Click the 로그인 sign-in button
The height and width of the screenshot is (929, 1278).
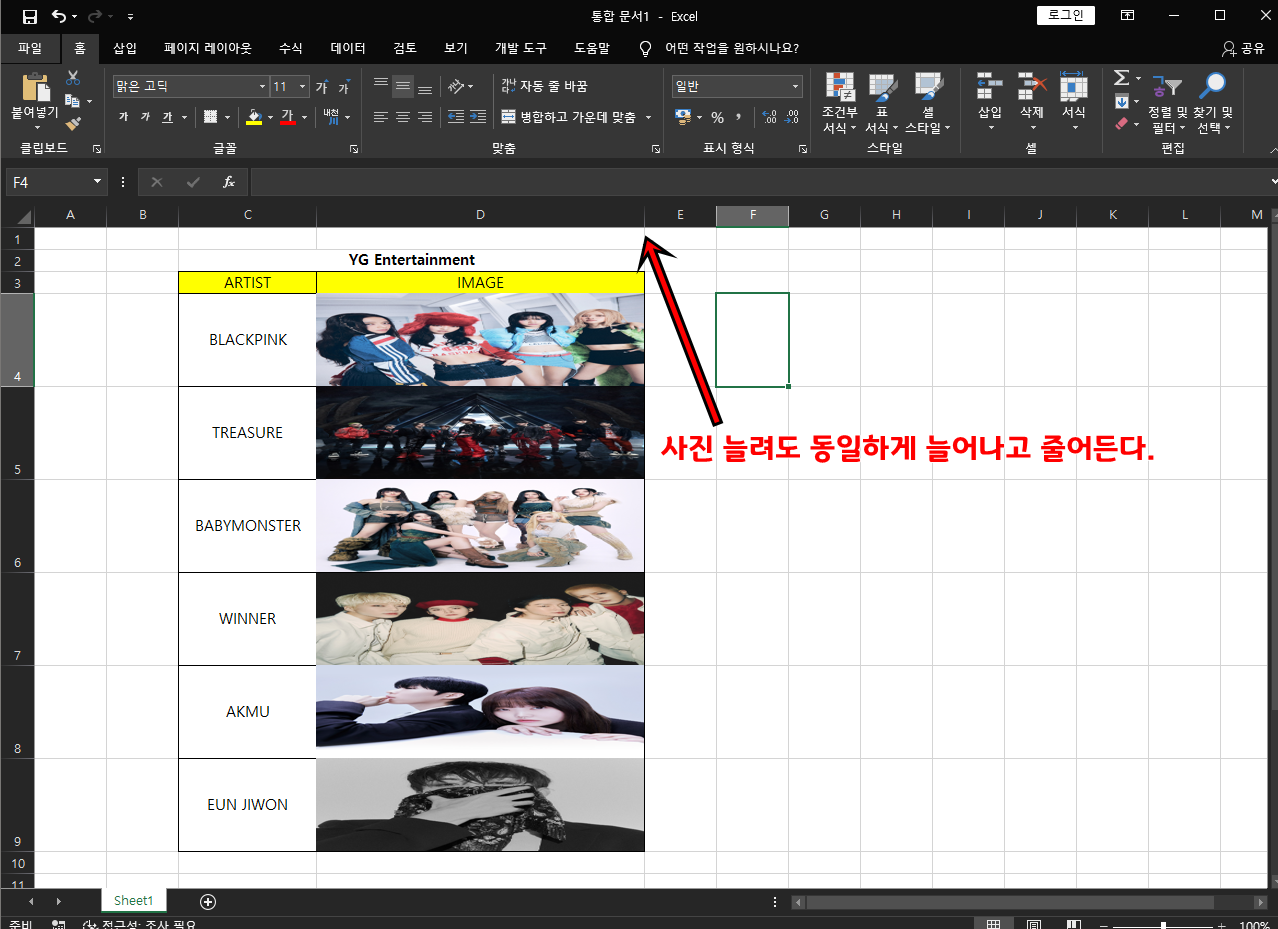1066,16
